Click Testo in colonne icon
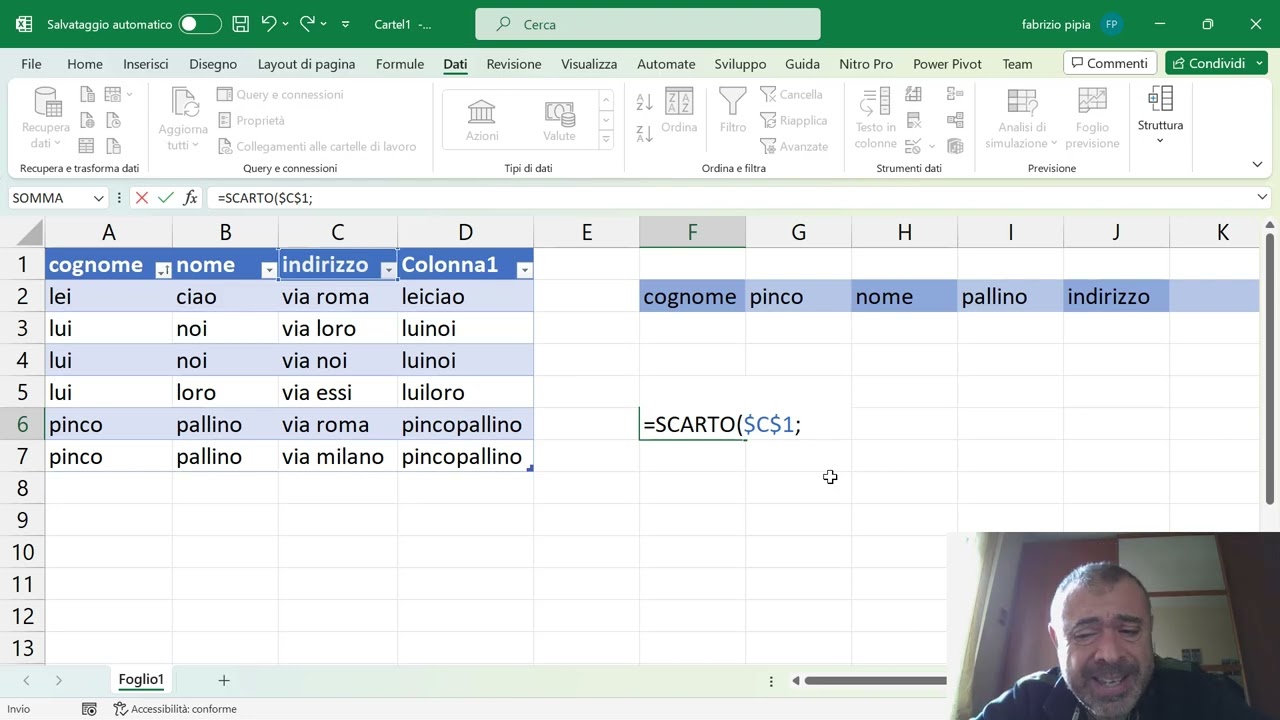The height and width of the screenshot is (720, 1280). 875,118
